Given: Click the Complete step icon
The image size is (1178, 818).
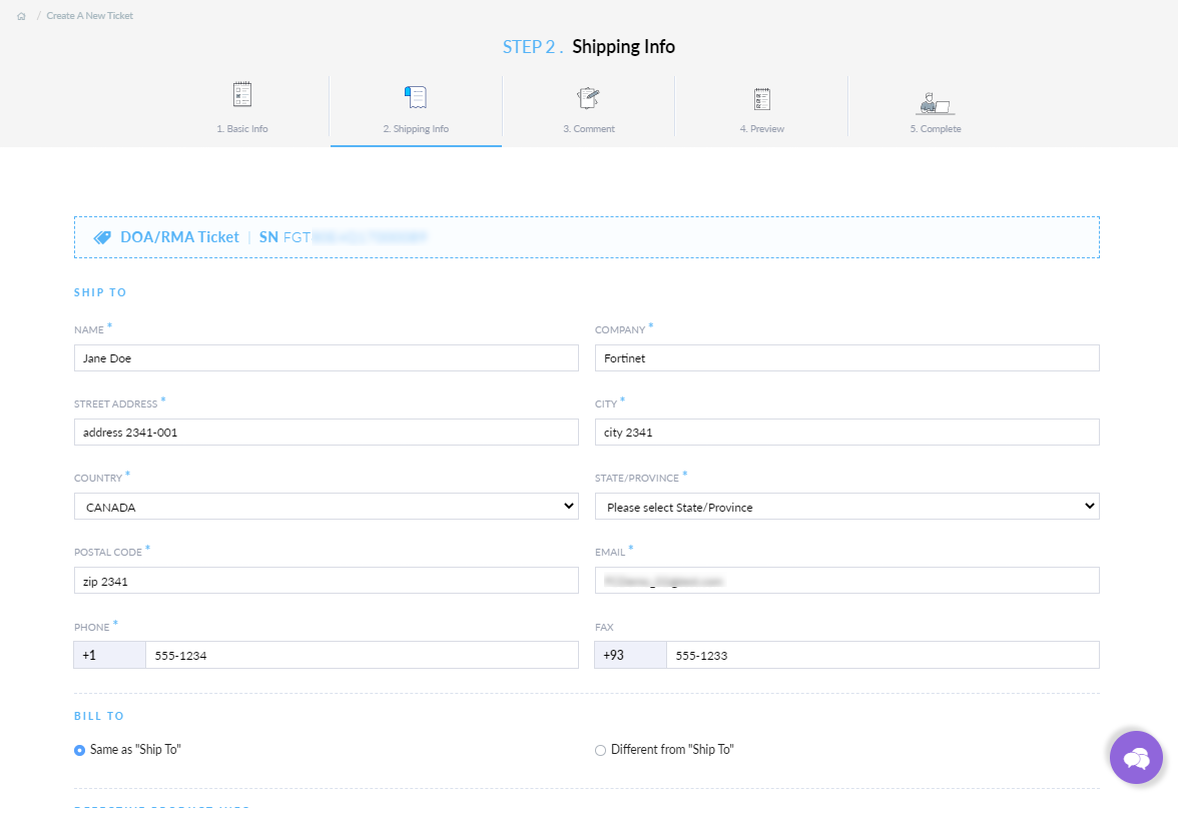Looking at the screenshot, I should [x=935, y=103].
